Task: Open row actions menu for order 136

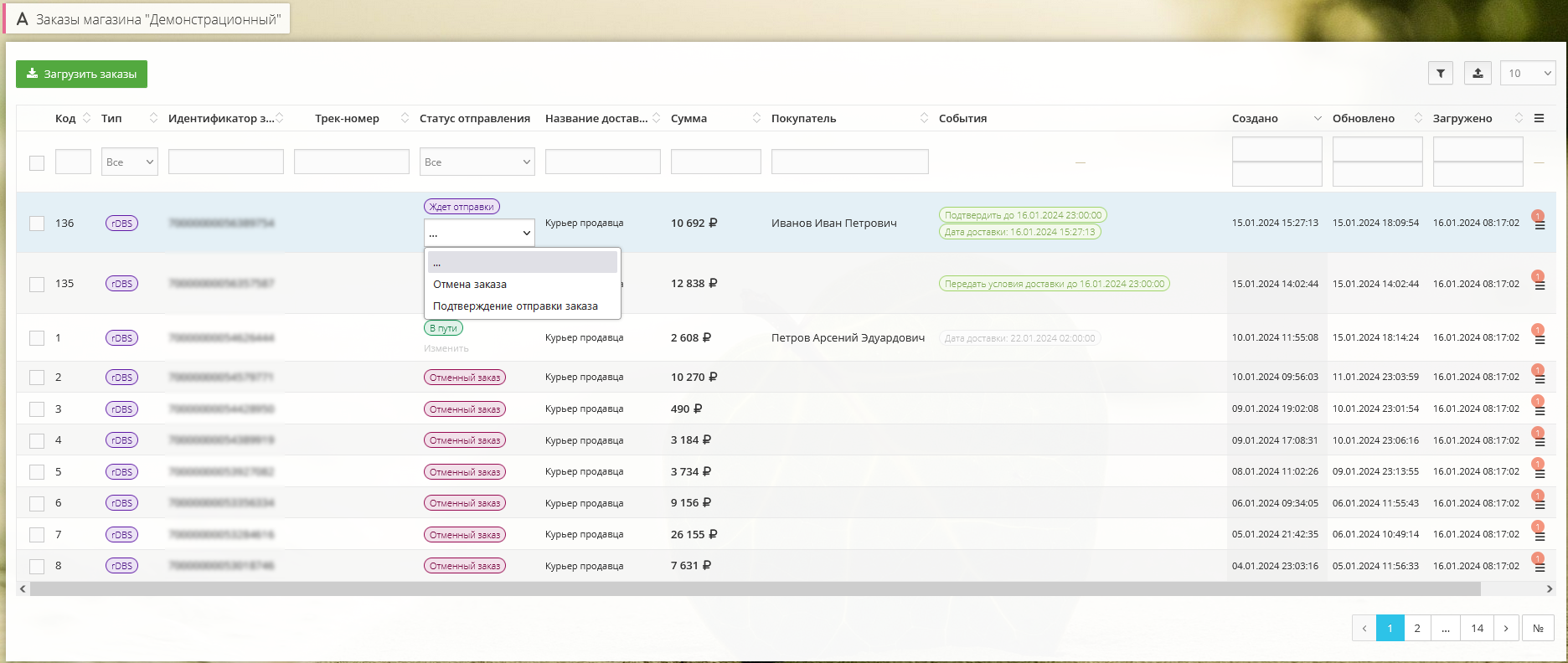Action: click(1539, 225)
